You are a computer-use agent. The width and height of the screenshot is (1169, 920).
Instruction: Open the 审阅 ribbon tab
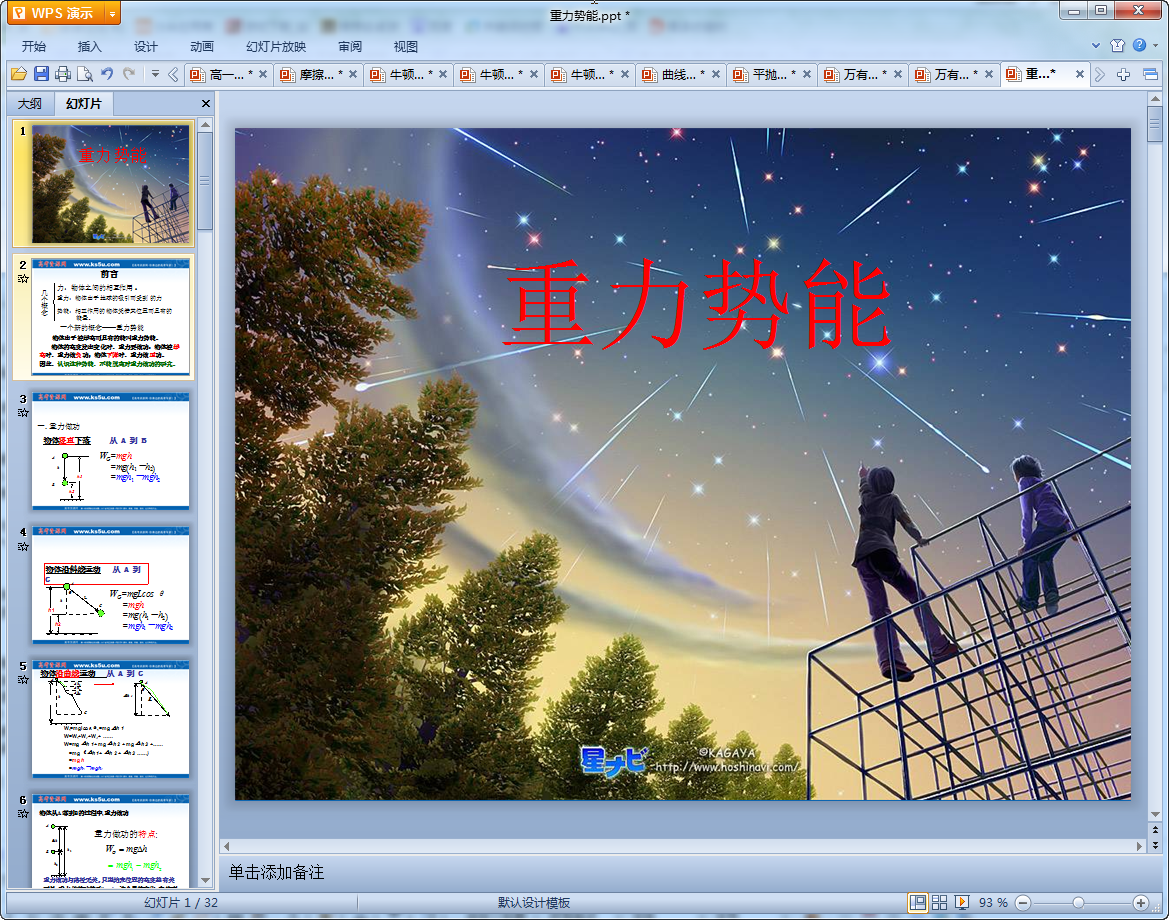click(x=350, y=46)
